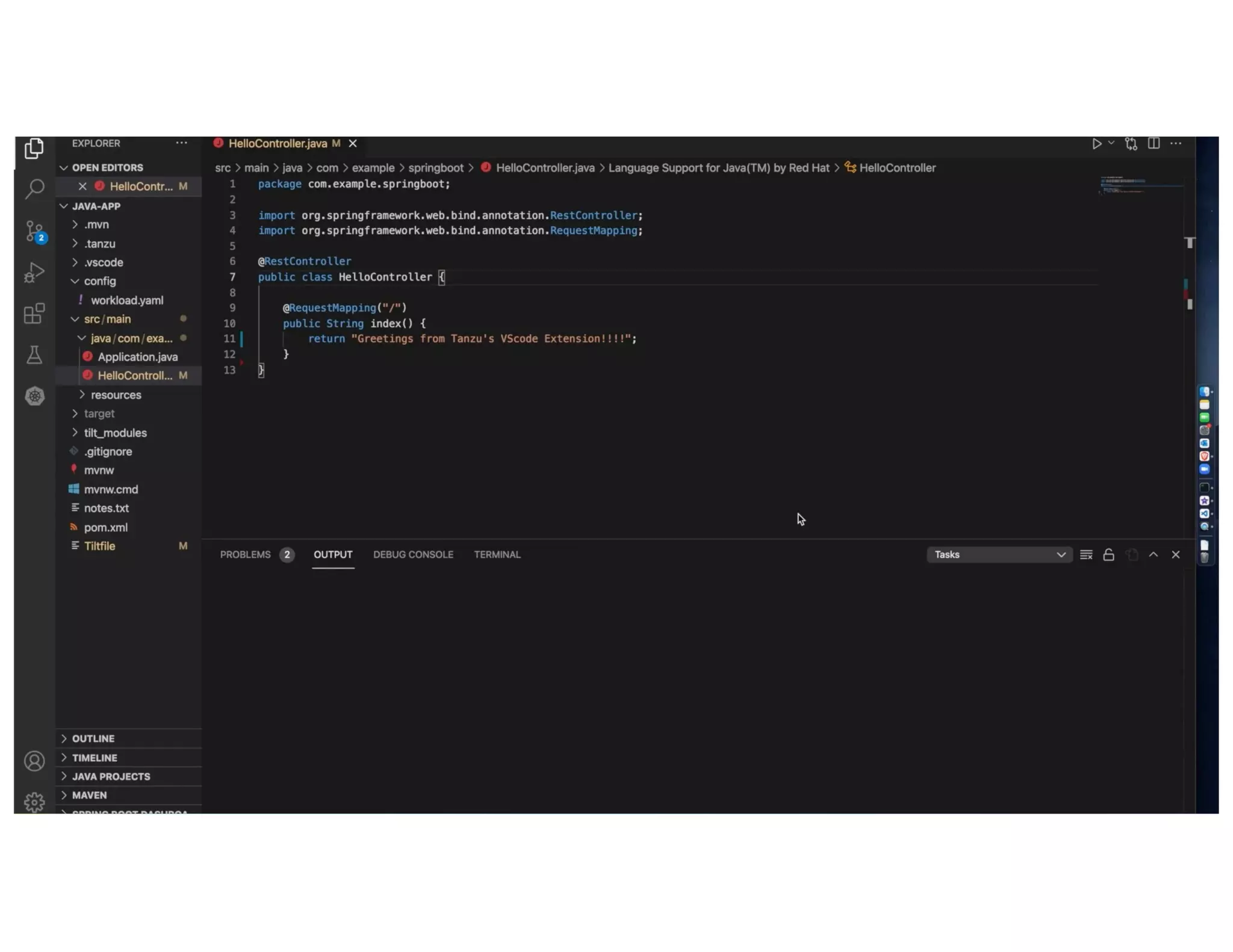
Task: Clear the output panel
Action: 1085,555
